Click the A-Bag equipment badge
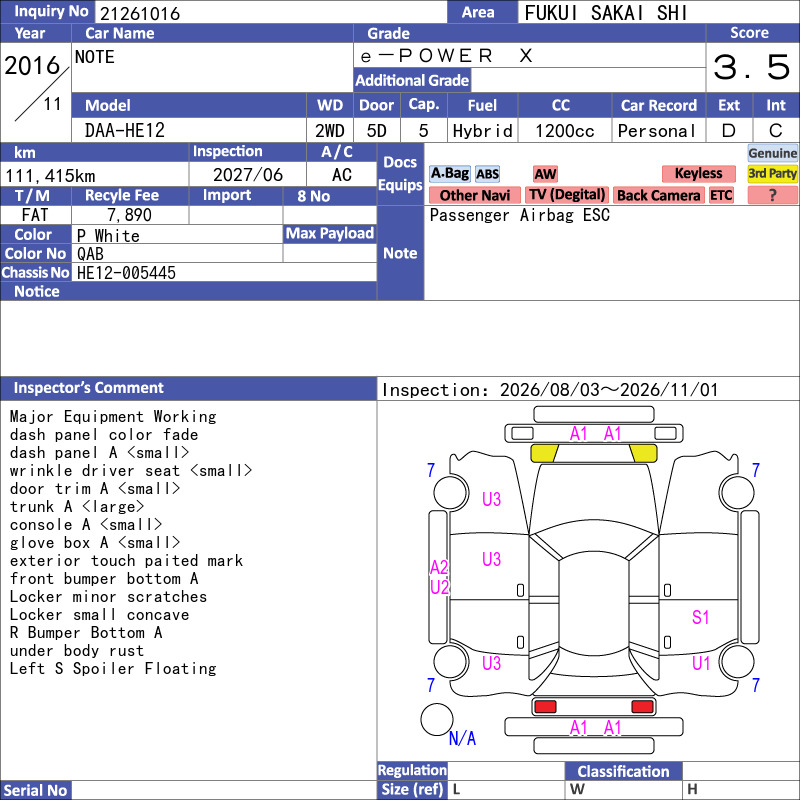The height and width of the screenshot is (800, 800). tap(449, 174)
